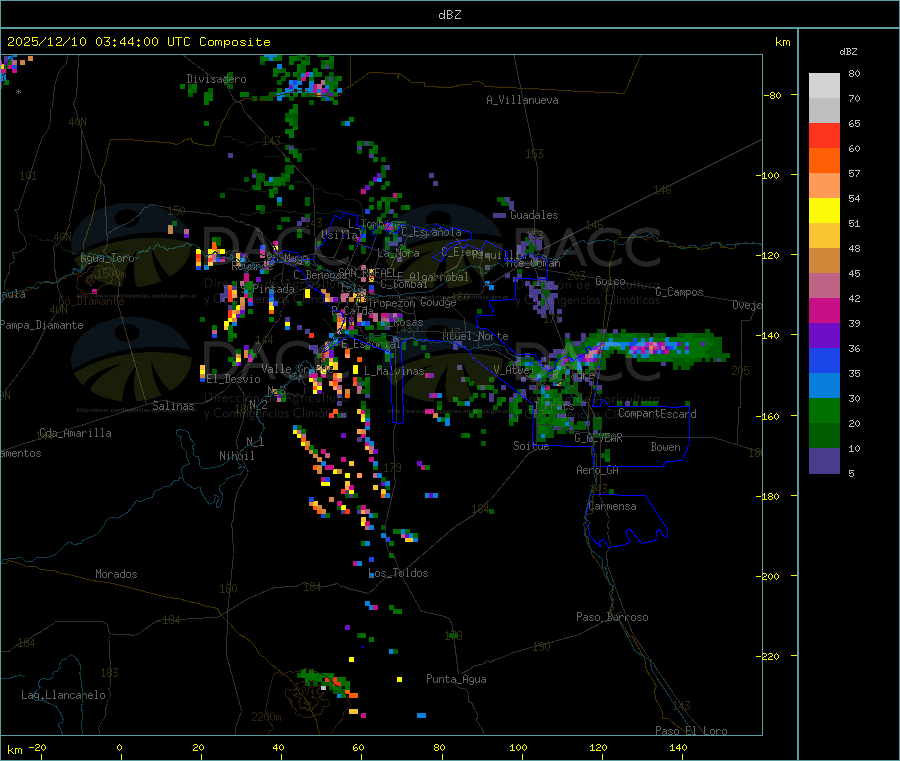Pick the purple 36-39 dBZ legend swatch
The width and height of the screenshot is (900, 761).
tap(824, 336)
